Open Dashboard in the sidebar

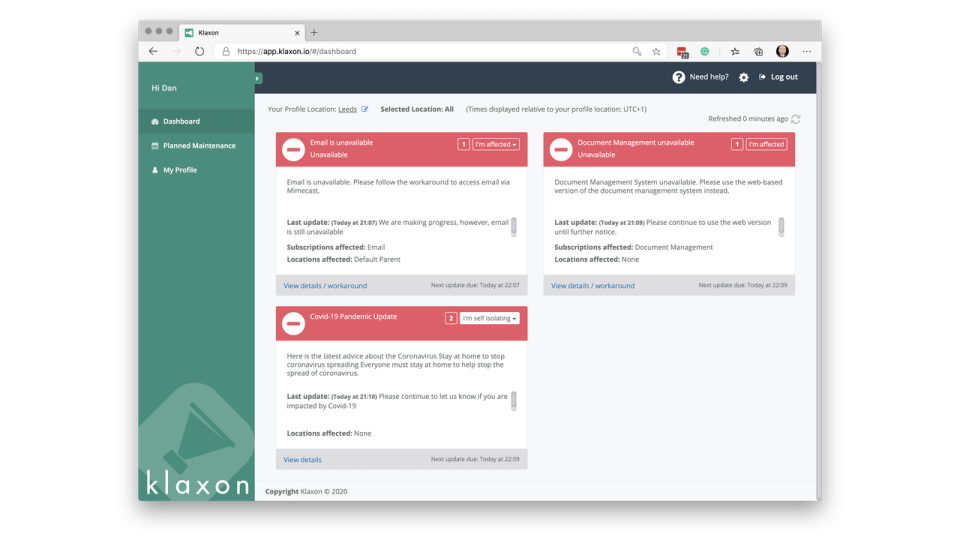point(197,121)
